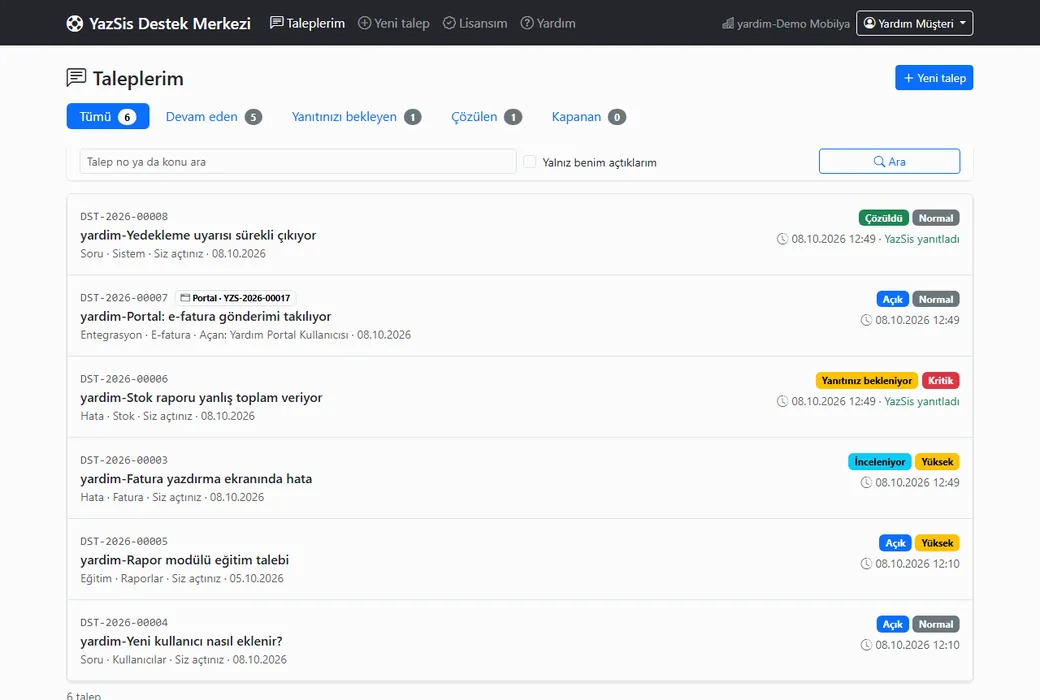This screenshot has width=1040, height=700.
Task: Click the clock icon on the DST-2026-00007 row
Action: click(866, 320)
